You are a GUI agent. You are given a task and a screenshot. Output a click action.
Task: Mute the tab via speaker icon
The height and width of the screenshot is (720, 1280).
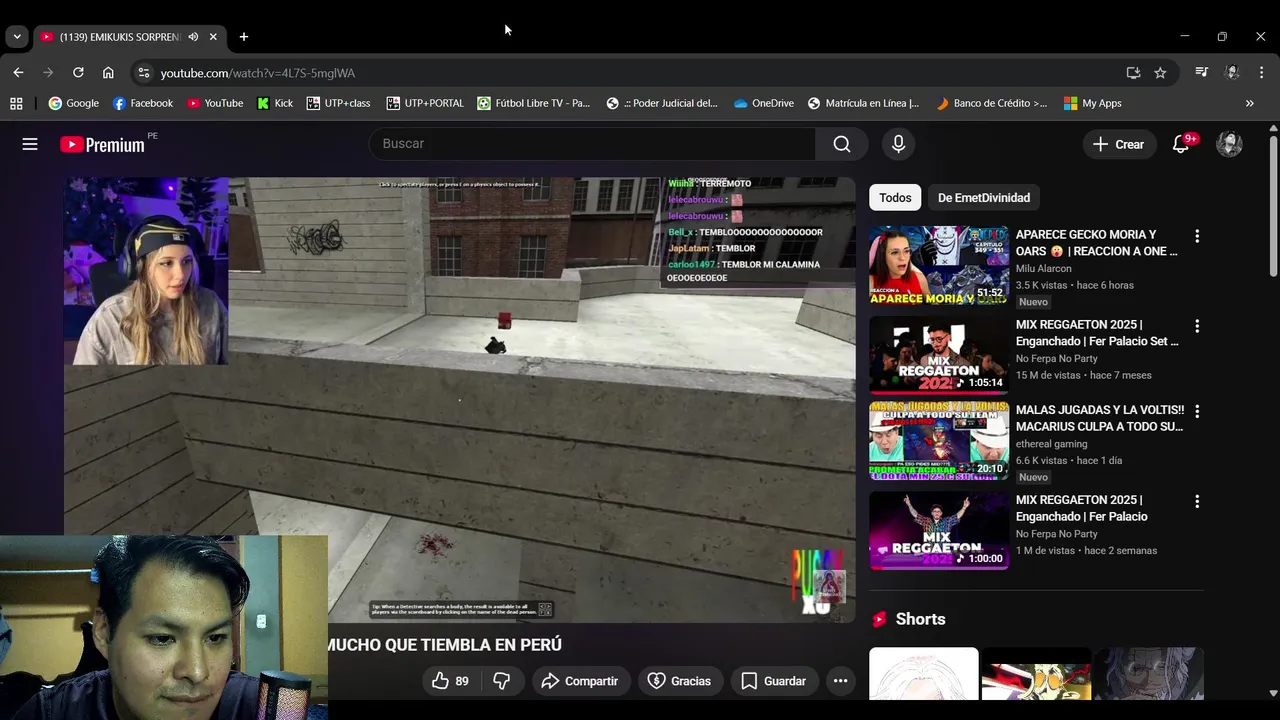point(193,37)
